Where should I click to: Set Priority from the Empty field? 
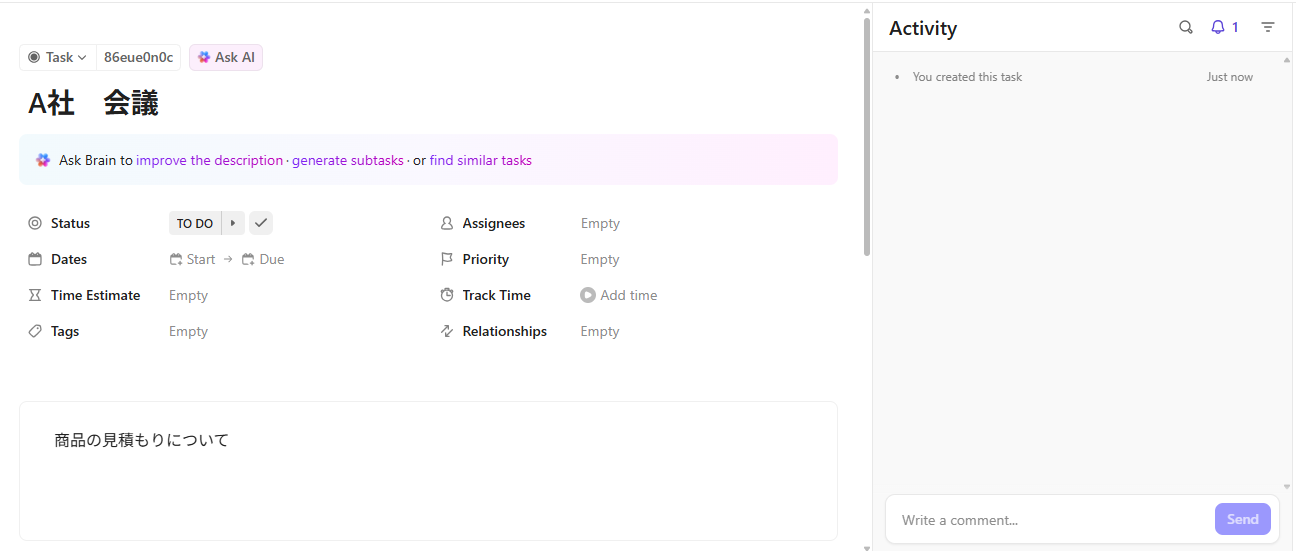point(600,260)
